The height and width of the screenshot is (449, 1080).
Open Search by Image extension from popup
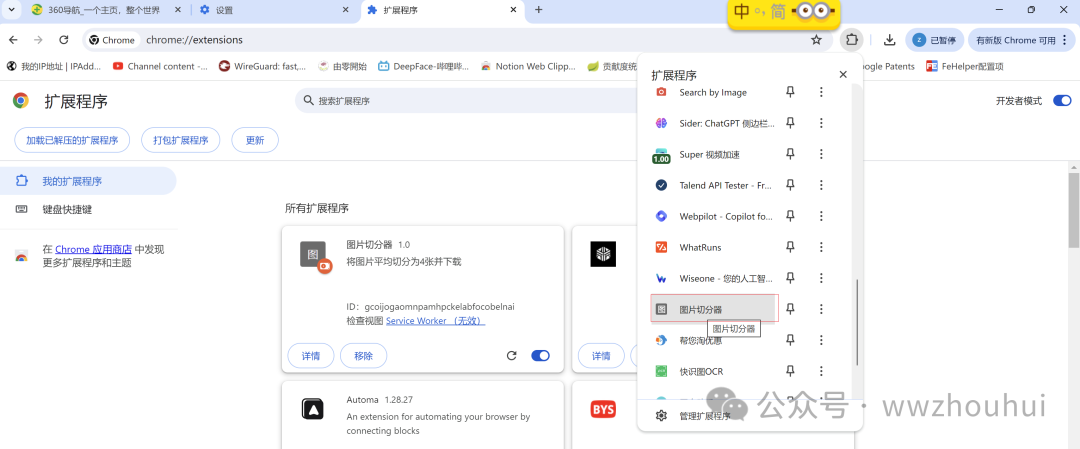[714, 92]
